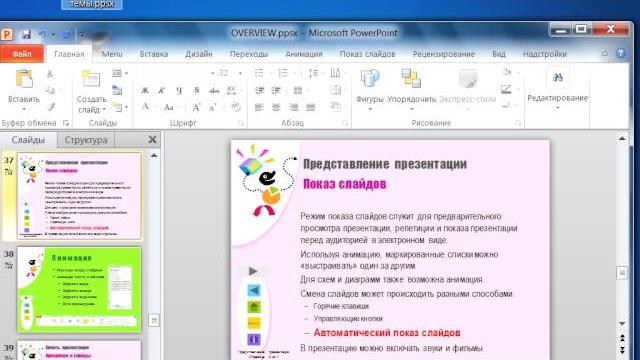The image size is (640, 360).
Task: Open the Change Case Aa dropdown
Action: [x=170, y=107]
